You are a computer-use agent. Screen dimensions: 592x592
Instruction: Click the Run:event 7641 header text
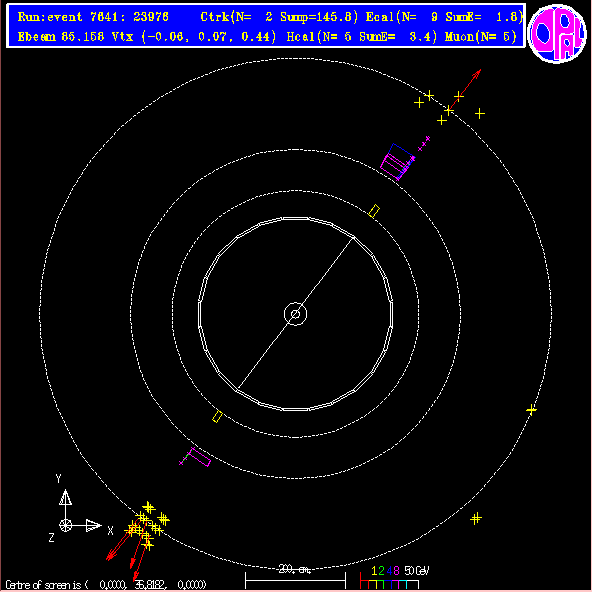(93, 17)
